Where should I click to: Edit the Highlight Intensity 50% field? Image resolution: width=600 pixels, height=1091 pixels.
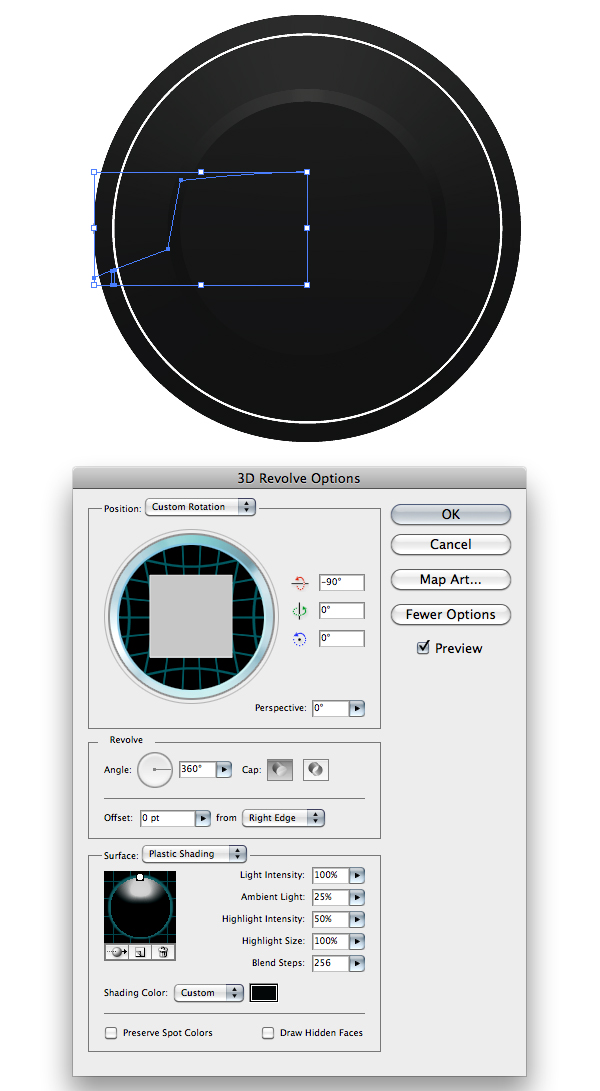(x=330, y=919)
